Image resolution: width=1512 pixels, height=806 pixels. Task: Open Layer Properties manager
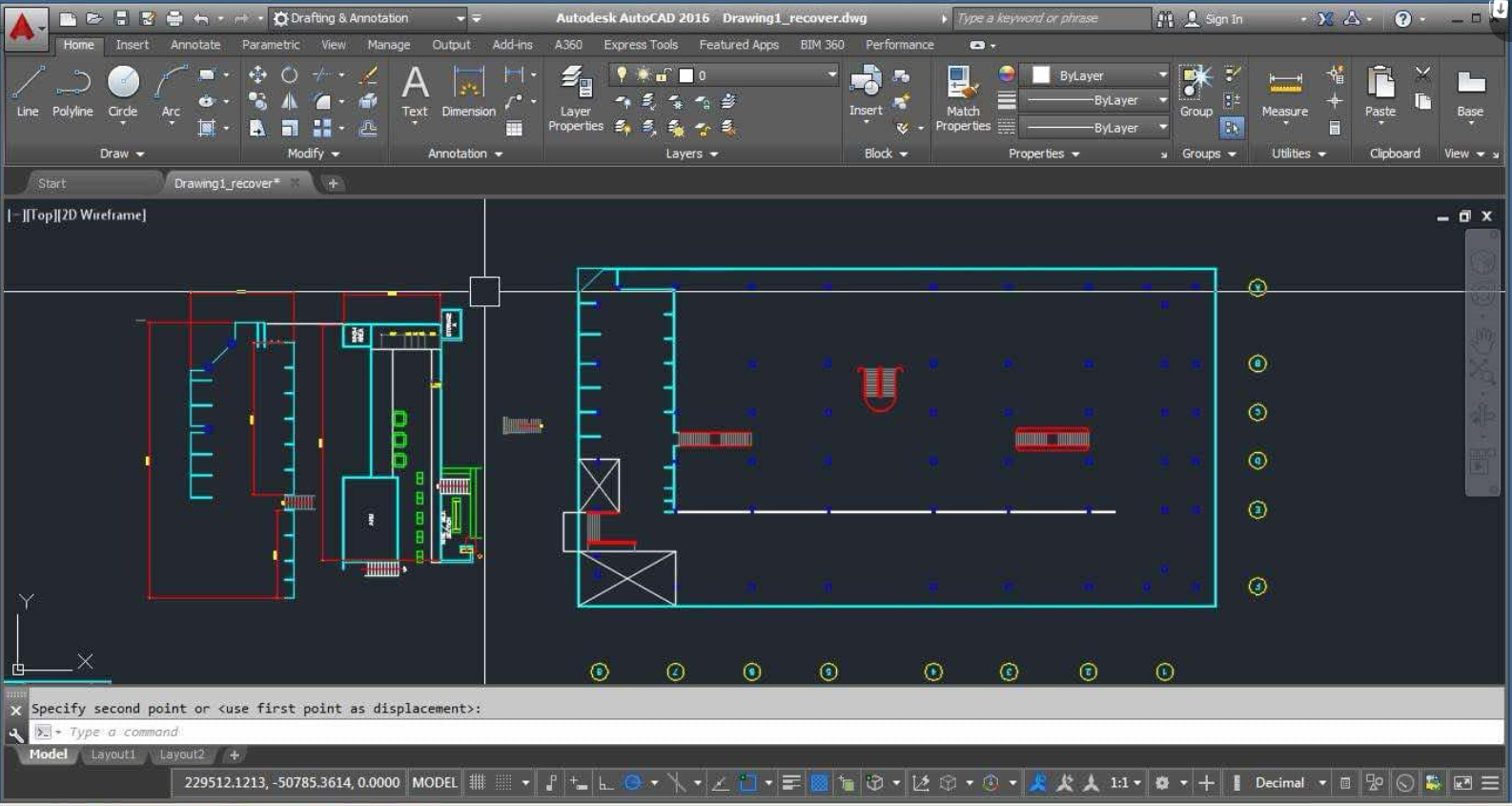(x=575, y=98)
